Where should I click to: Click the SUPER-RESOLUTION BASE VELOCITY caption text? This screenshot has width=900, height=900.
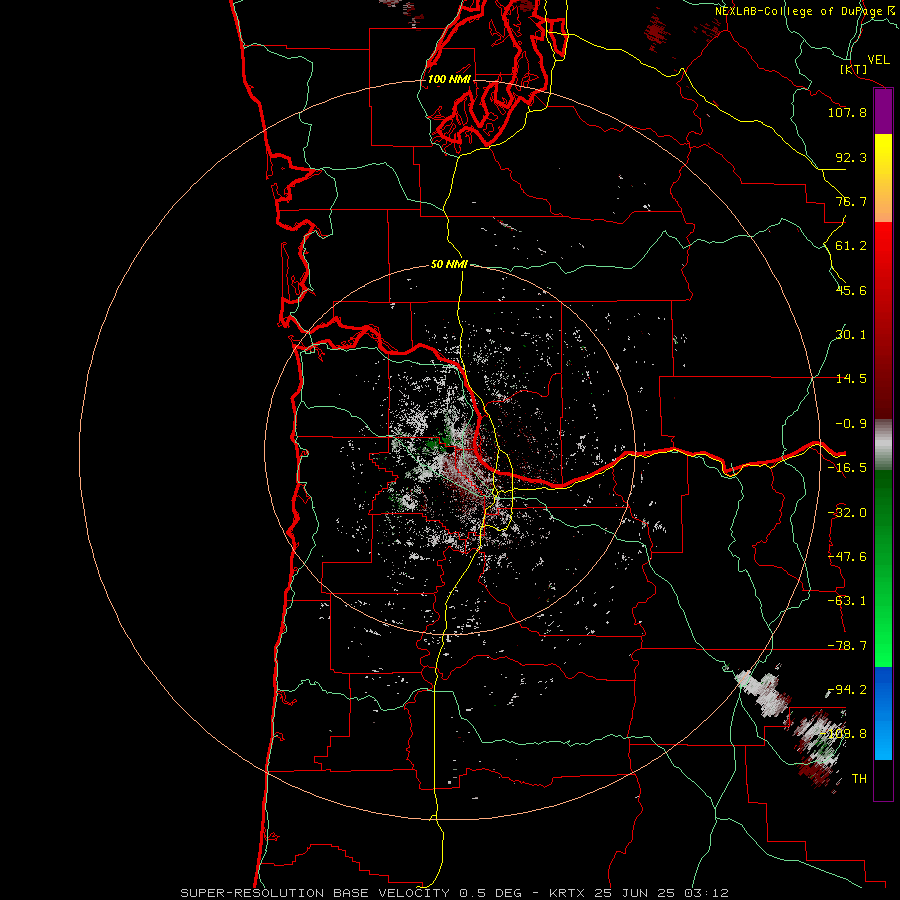pyautogui.click(x=315, y=893)
